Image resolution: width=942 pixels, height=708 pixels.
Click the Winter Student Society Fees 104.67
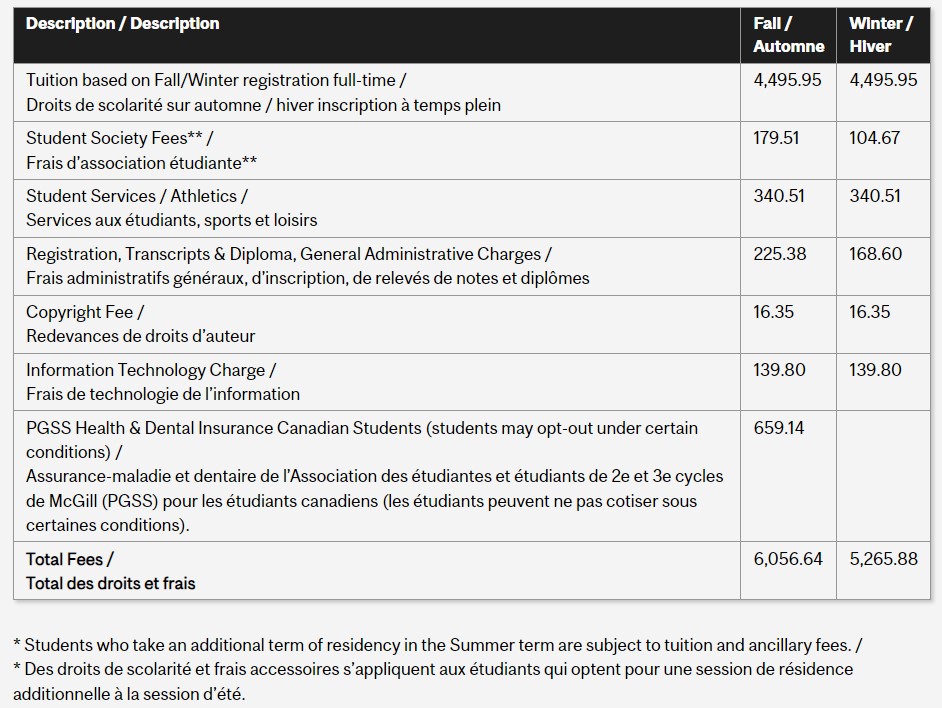tap(875, 138)
